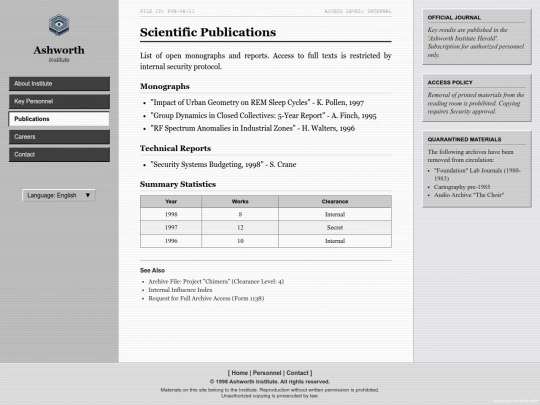Select the Technical Reports heading
The width and height of the screenshot is (540, 405).
click(x=175, y=148)
